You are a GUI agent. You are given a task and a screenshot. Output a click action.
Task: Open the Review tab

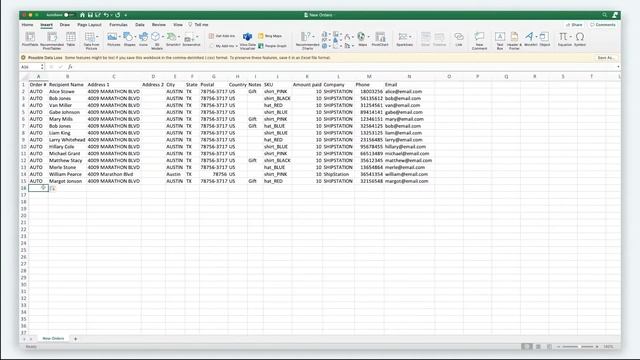159,25
